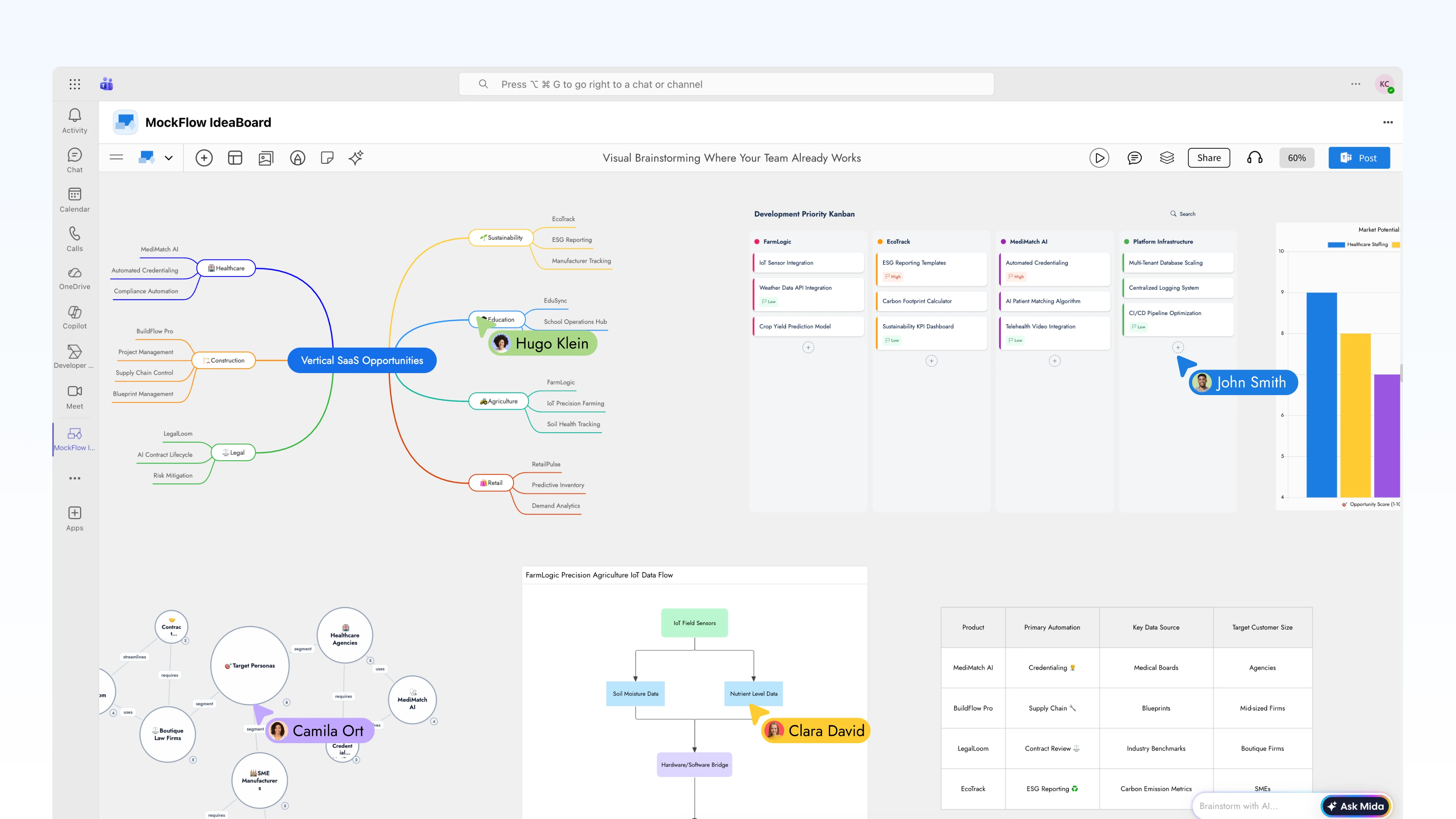
Task: Select the Soil Moisture Data flowchart box
Action: tap(635, 693)
